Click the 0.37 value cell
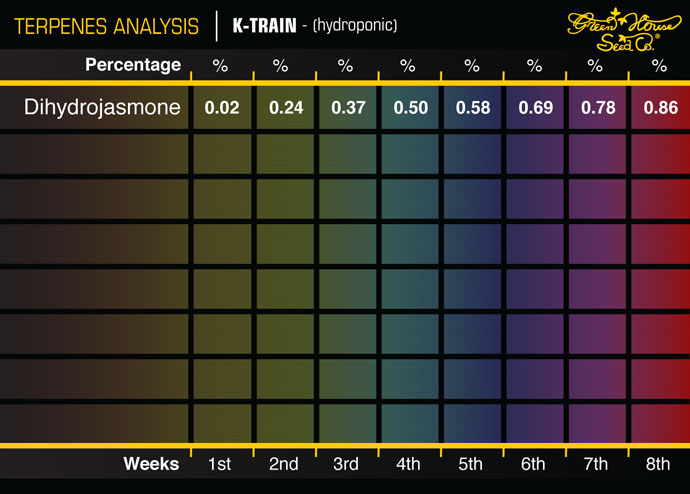690x494 pixels. point(345,107)
